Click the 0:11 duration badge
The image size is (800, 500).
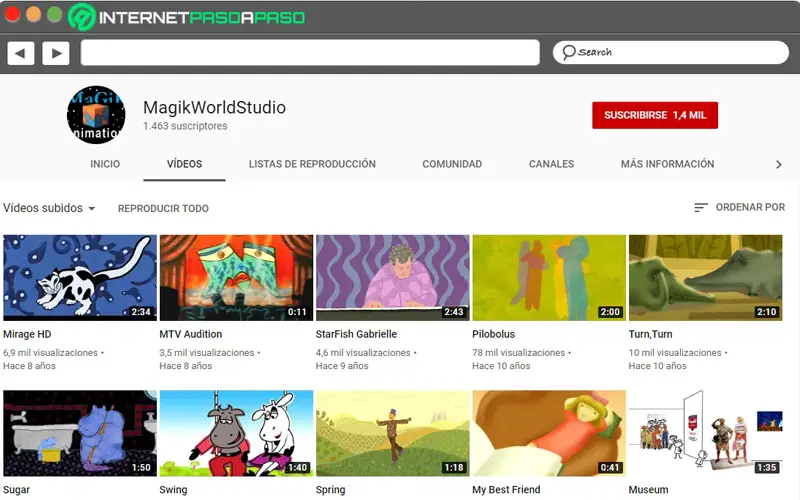(297, 312)
